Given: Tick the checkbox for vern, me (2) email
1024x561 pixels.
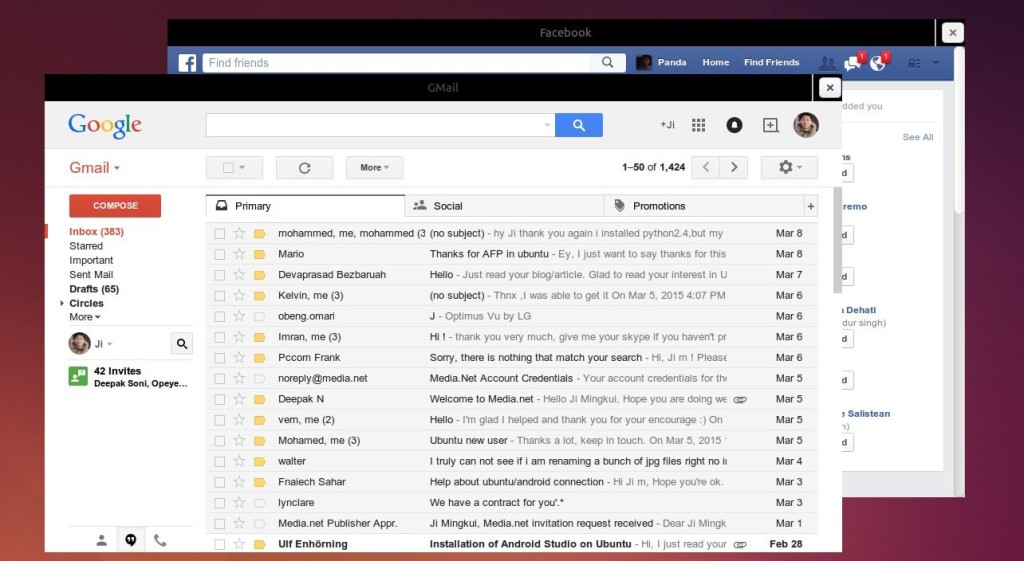Looking at the screenshot, I should click(x=219, y=420).
